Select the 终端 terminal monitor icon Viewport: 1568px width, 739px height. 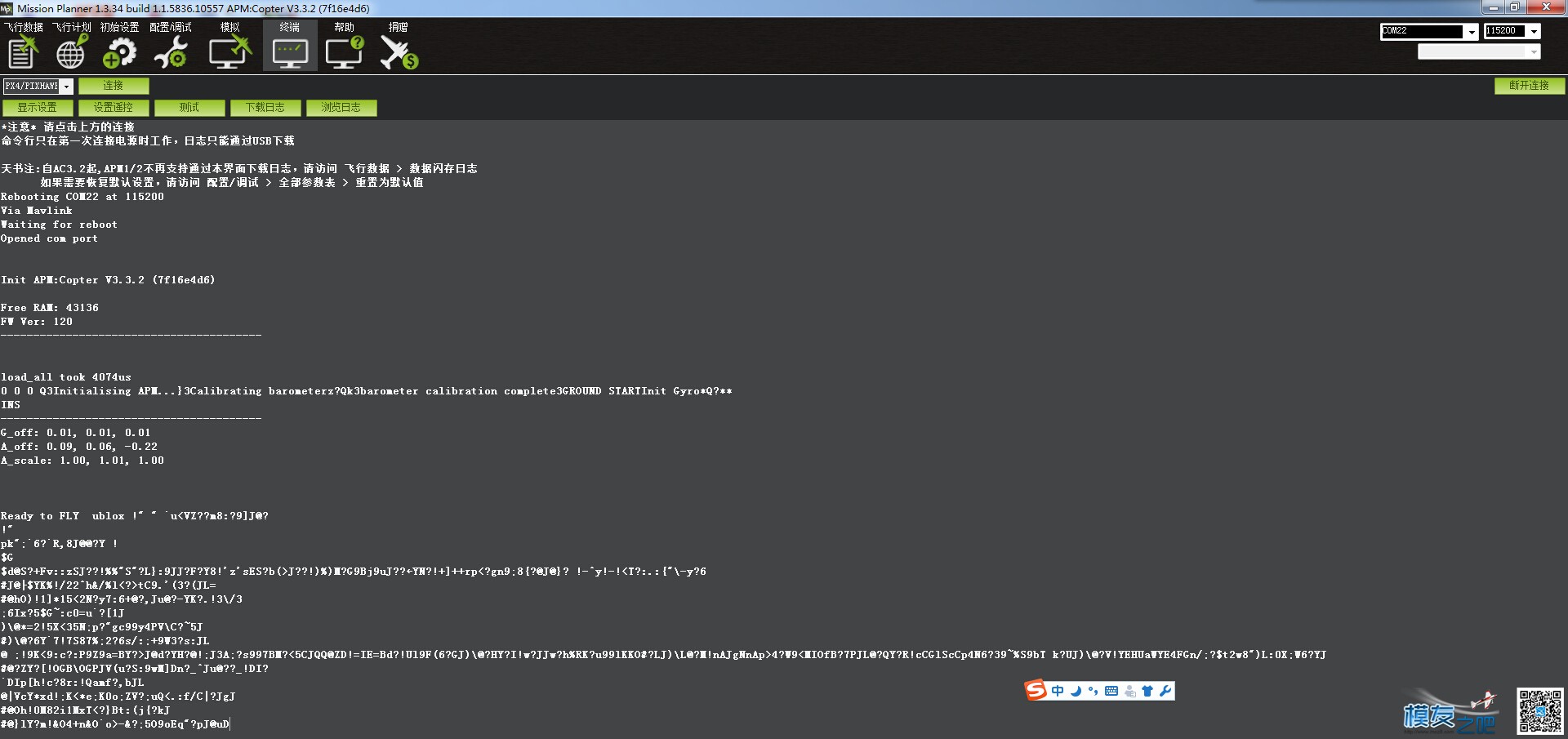pos(290,53)
